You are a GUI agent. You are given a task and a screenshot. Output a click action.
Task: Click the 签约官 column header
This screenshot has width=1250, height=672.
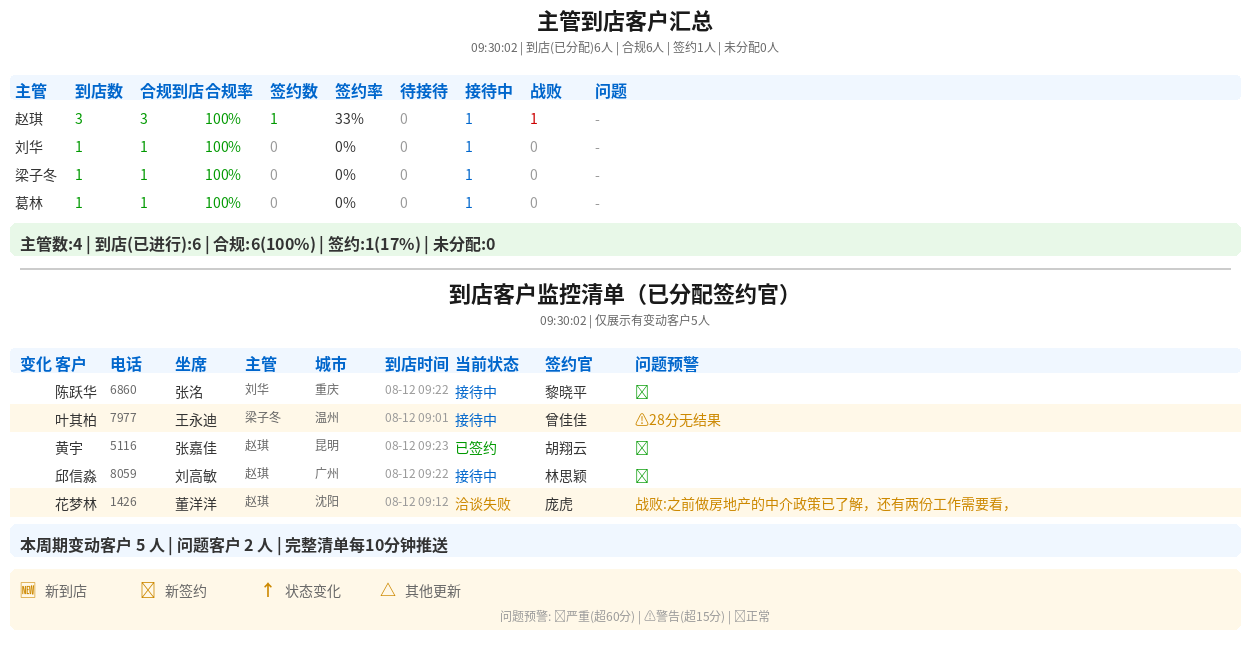tap(569, 364)
